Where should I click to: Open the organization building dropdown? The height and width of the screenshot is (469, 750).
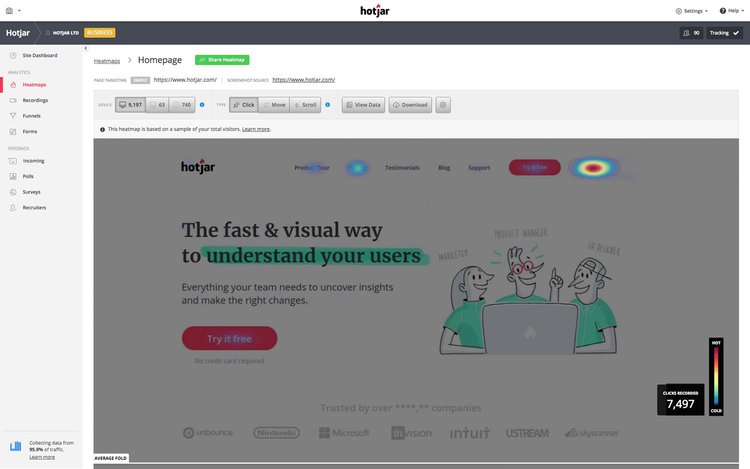point(13,11)
